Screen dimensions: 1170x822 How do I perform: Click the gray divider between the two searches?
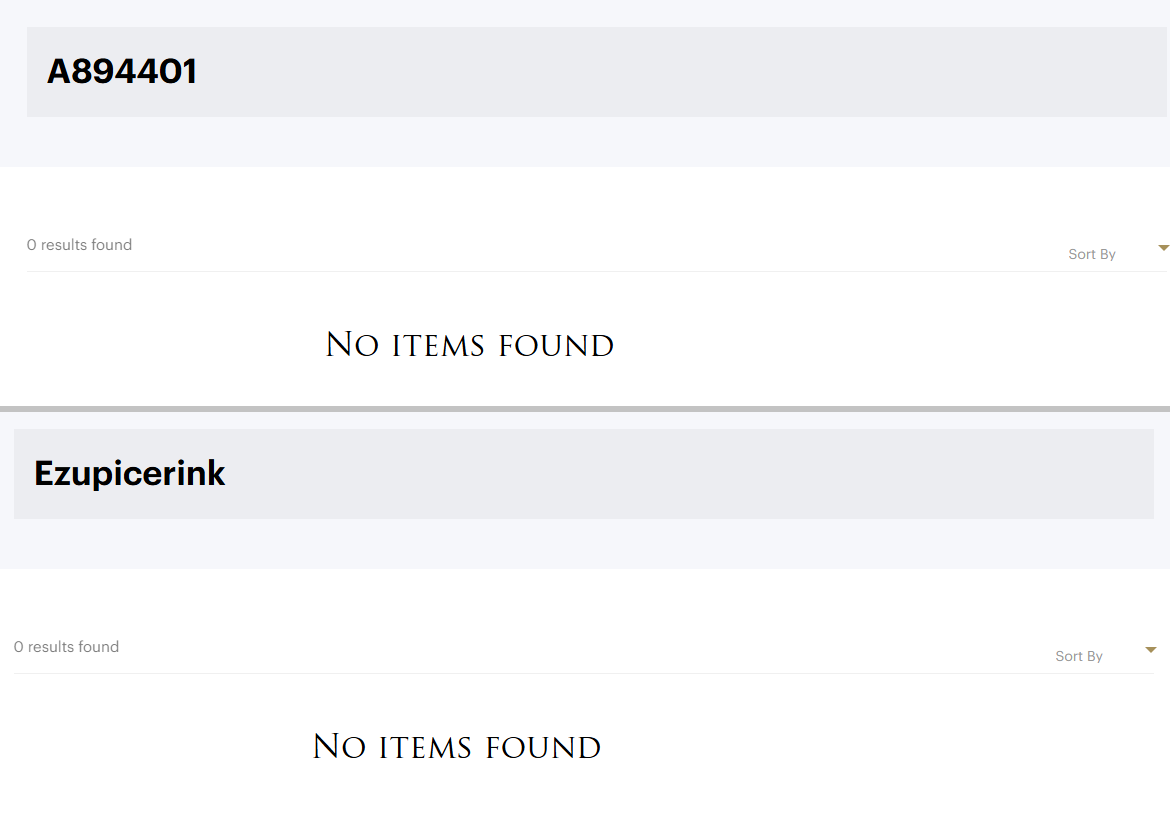(585, 409)
